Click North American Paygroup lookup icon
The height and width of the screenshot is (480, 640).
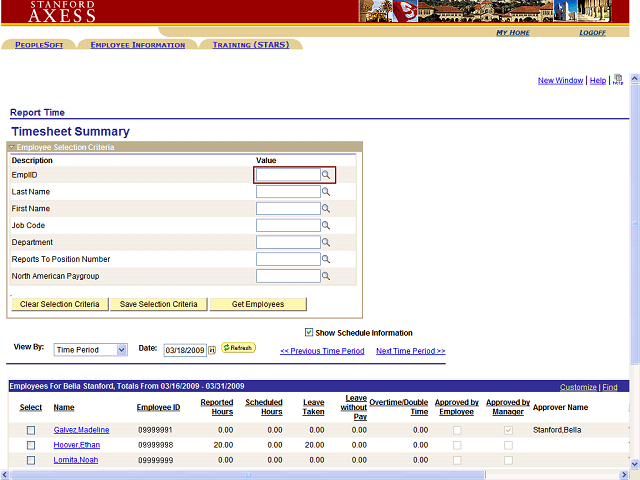click(326, 276)
